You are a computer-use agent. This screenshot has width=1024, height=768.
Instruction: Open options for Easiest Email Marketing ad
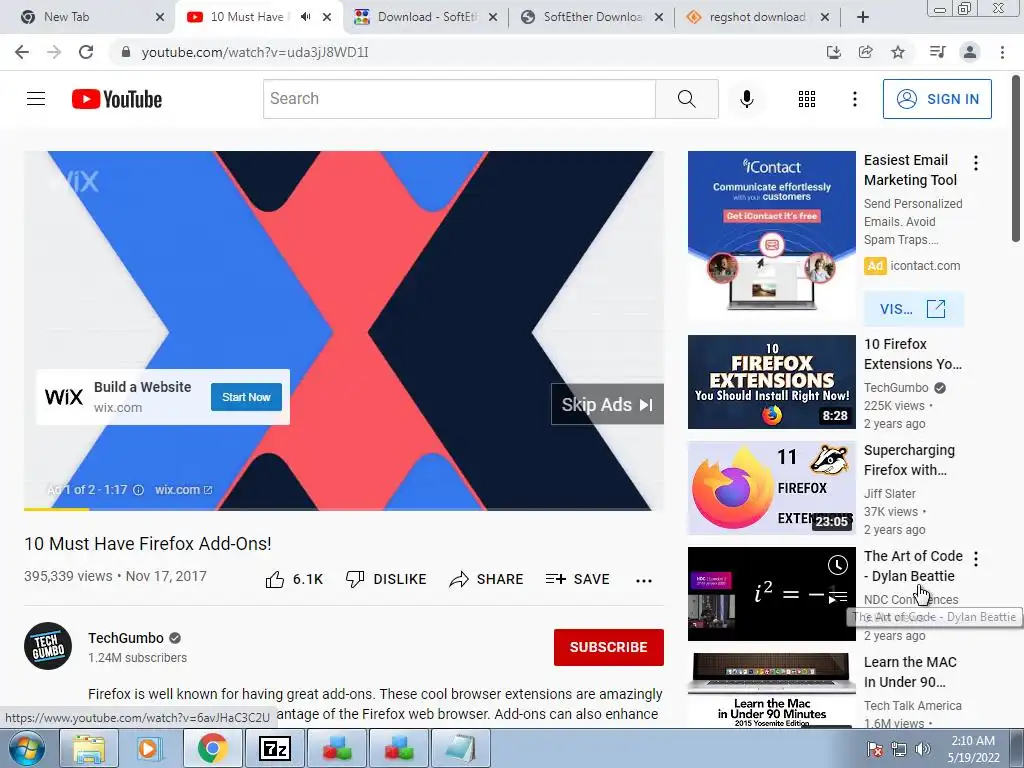click(x=976, y=163)
